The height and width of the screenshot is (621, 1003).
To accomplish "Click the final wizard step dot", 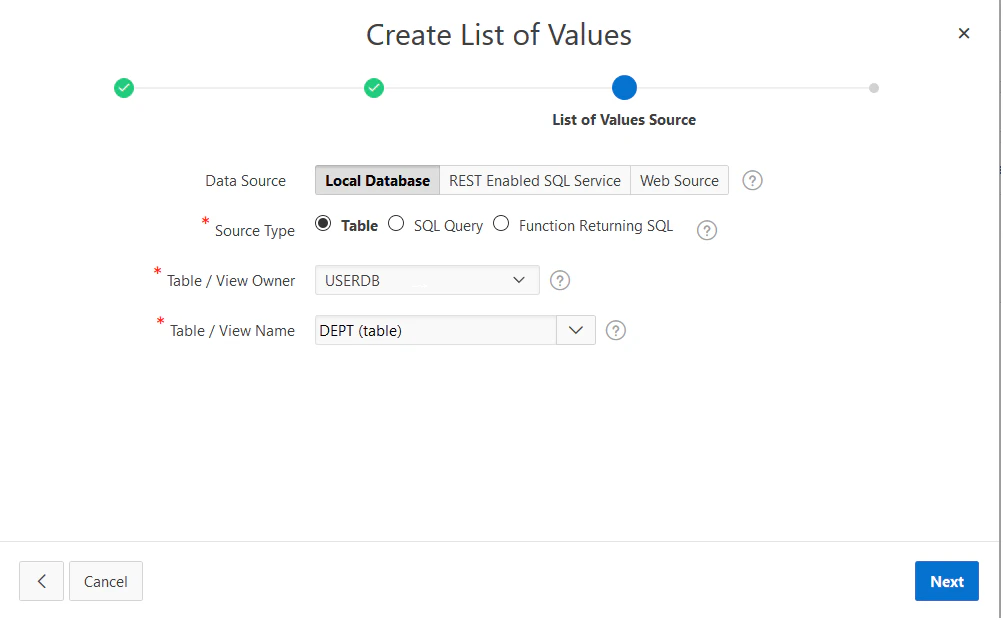I will (x=874, y=88).
